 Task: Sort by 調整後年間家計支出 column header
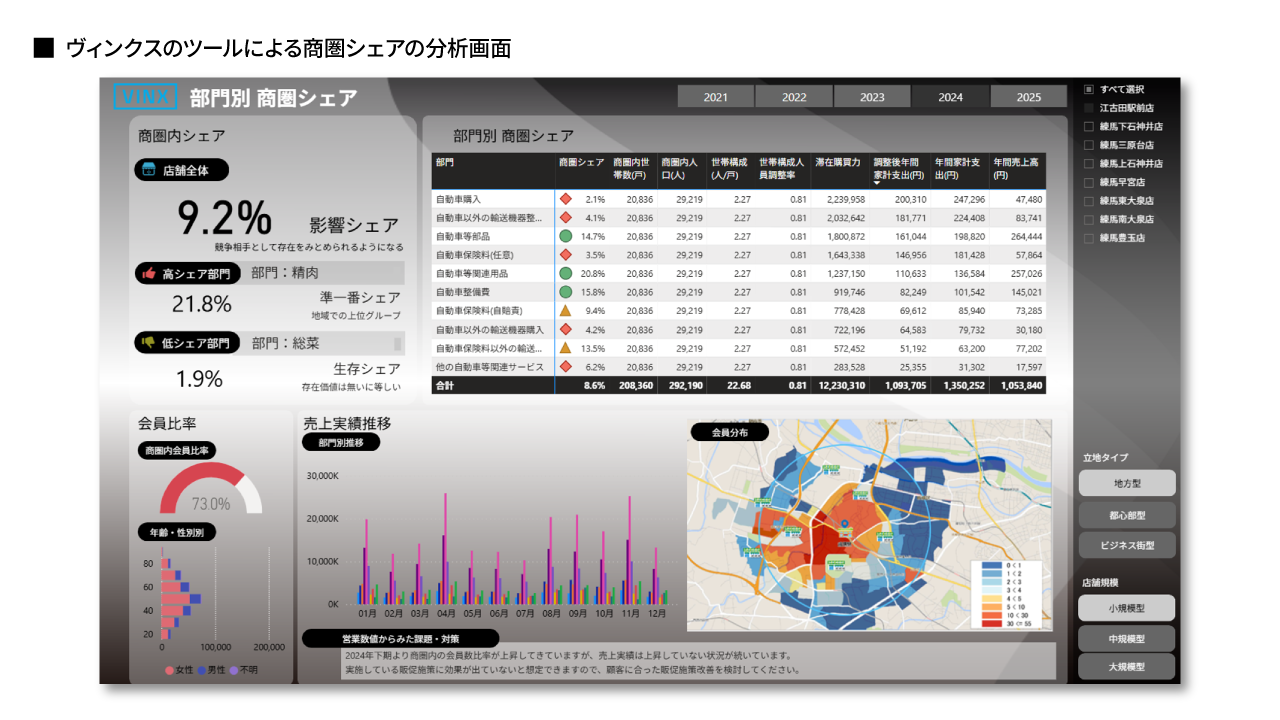coord(898,167)
